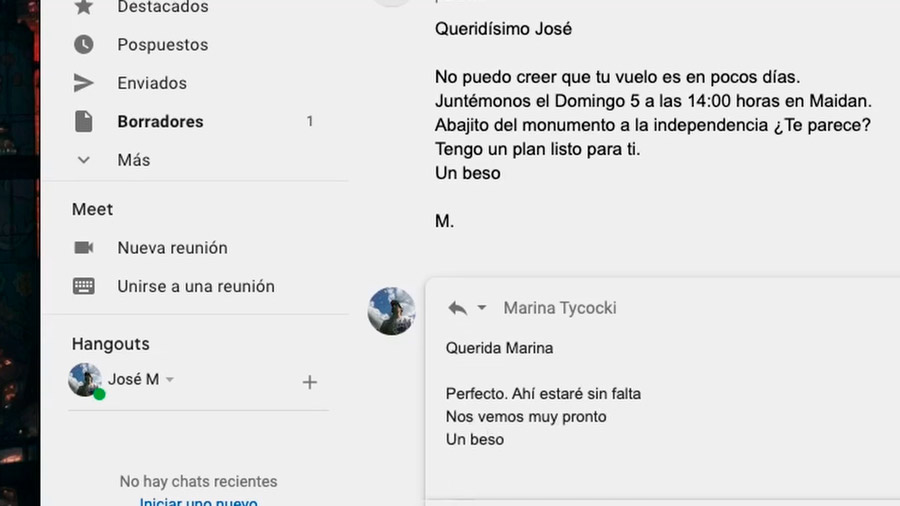Screen dimensions: 900x506
Task: Click the paper-plane Enviados icon
Action: tap(84, 83)
